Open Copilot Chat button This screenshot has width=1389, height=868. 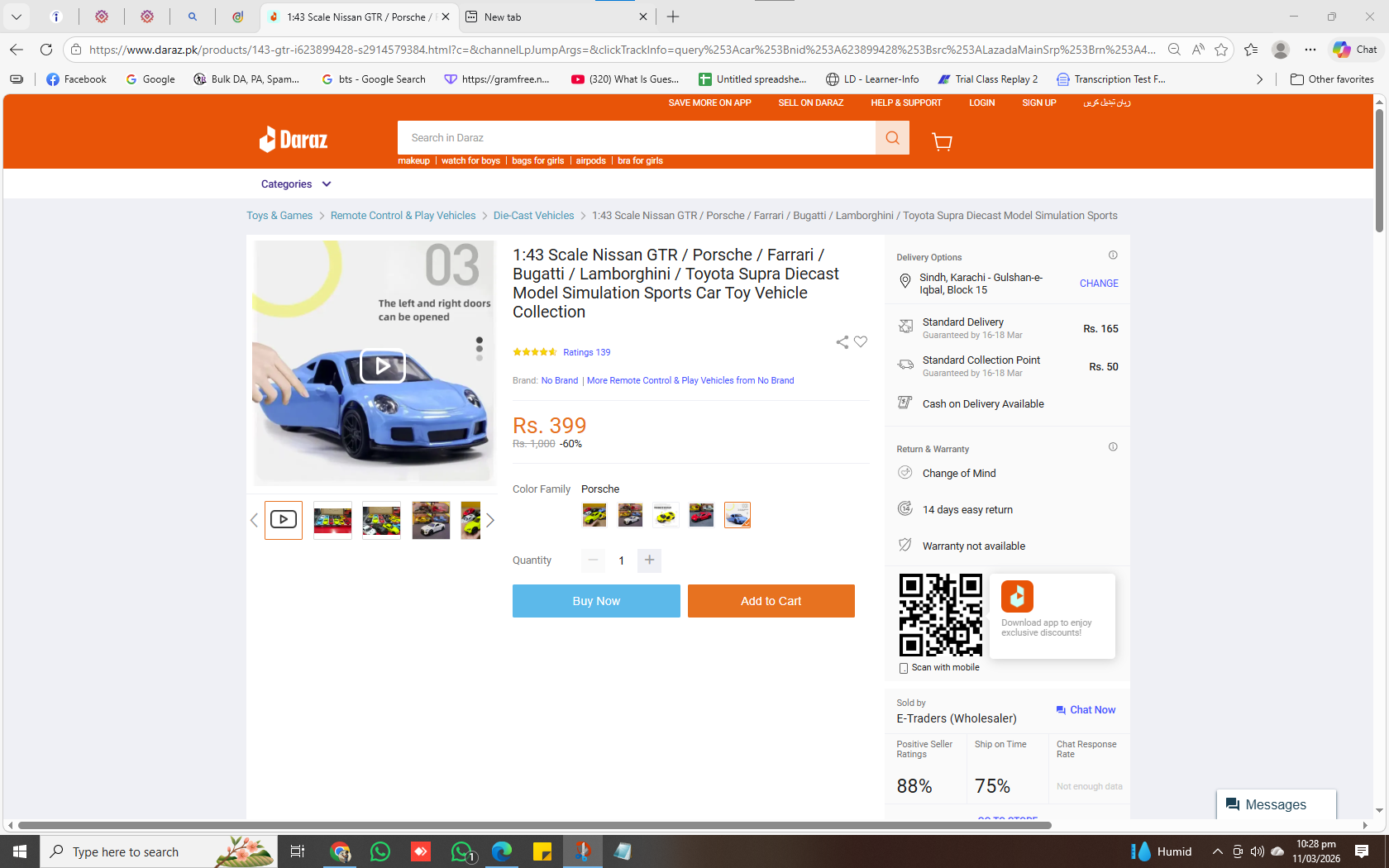coord(1355,50)
